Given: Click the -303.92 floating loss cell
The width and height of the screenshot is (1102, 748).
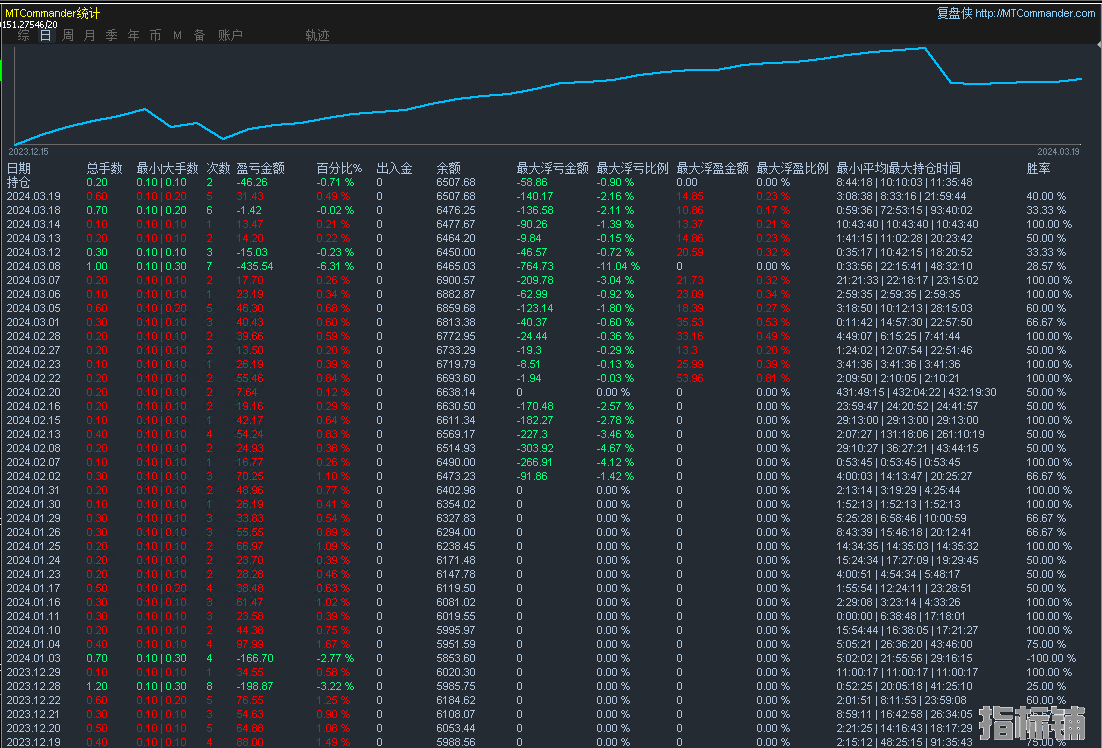Looking at the screenshot, I should click(535, 449).
